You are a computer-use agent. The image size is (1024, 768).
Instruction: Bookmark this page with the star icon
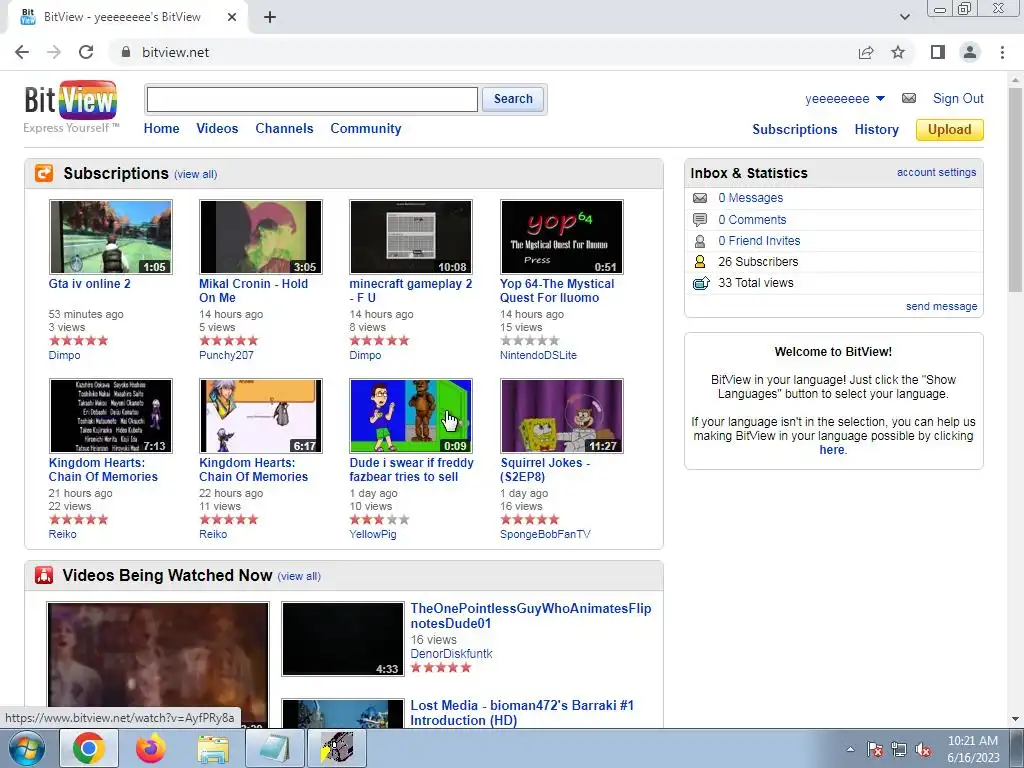898,52
